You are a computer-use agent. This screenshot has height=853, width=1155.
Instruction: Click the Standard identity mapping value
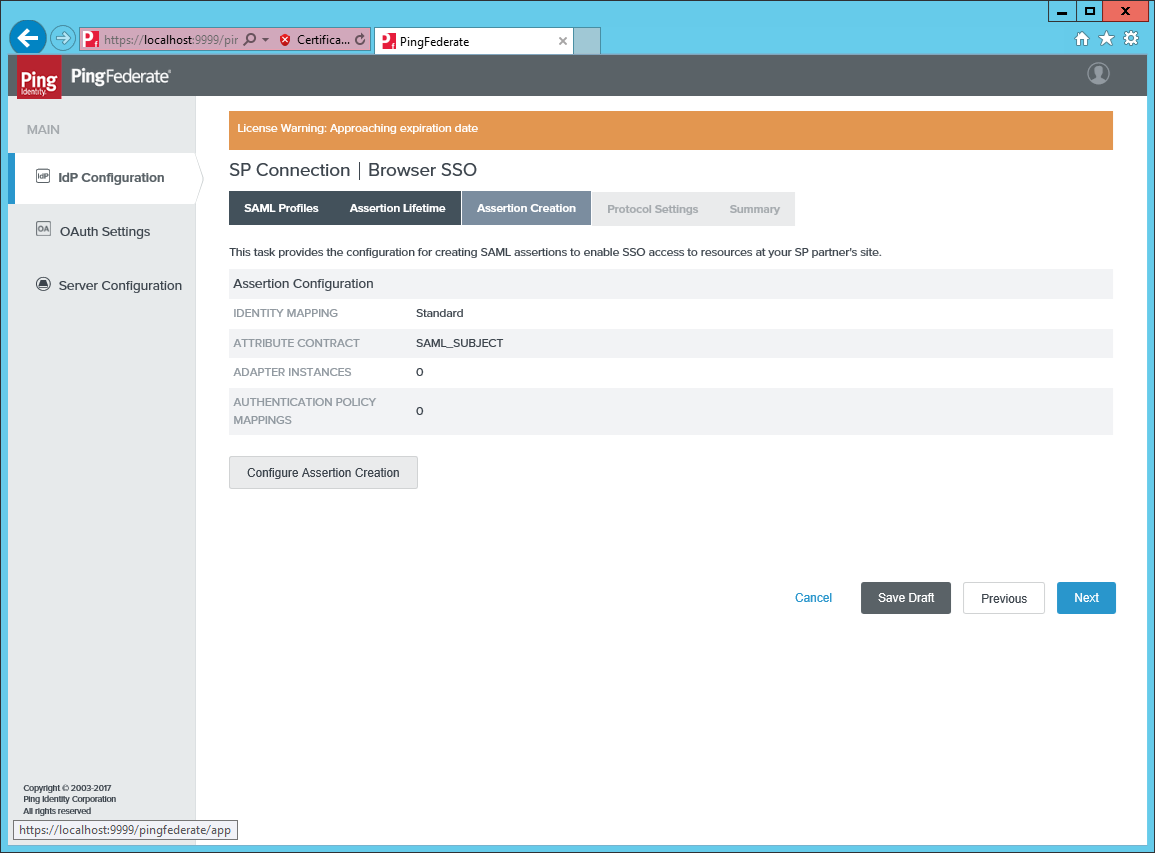coord(440,313)
